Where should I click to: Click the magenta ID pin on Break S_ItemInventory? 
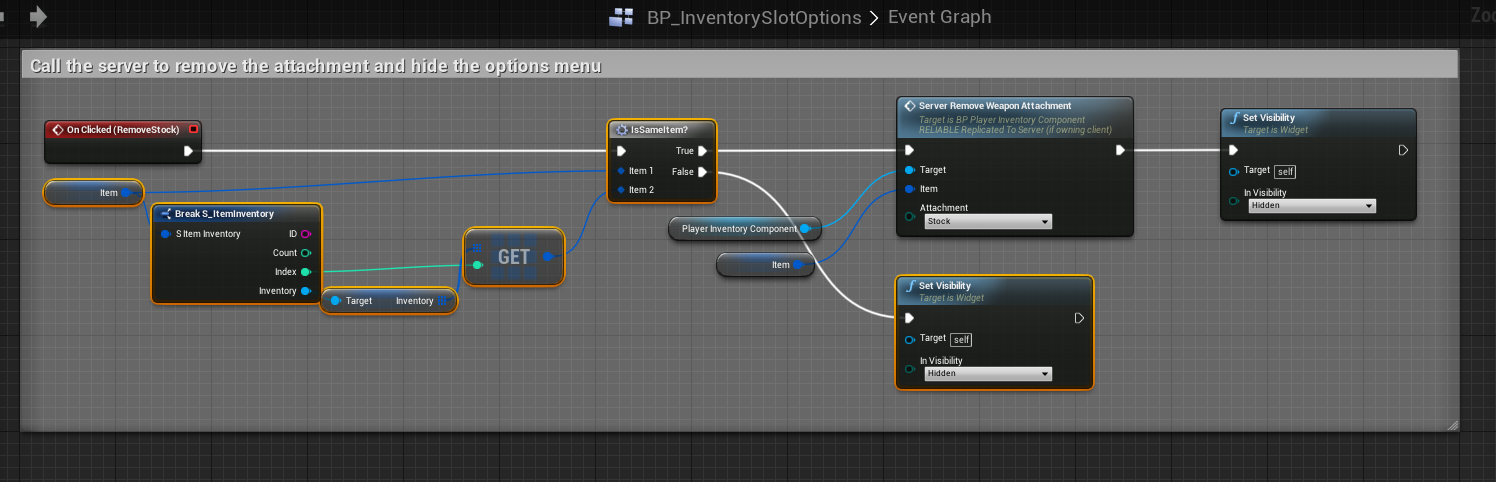click(306, 234)
